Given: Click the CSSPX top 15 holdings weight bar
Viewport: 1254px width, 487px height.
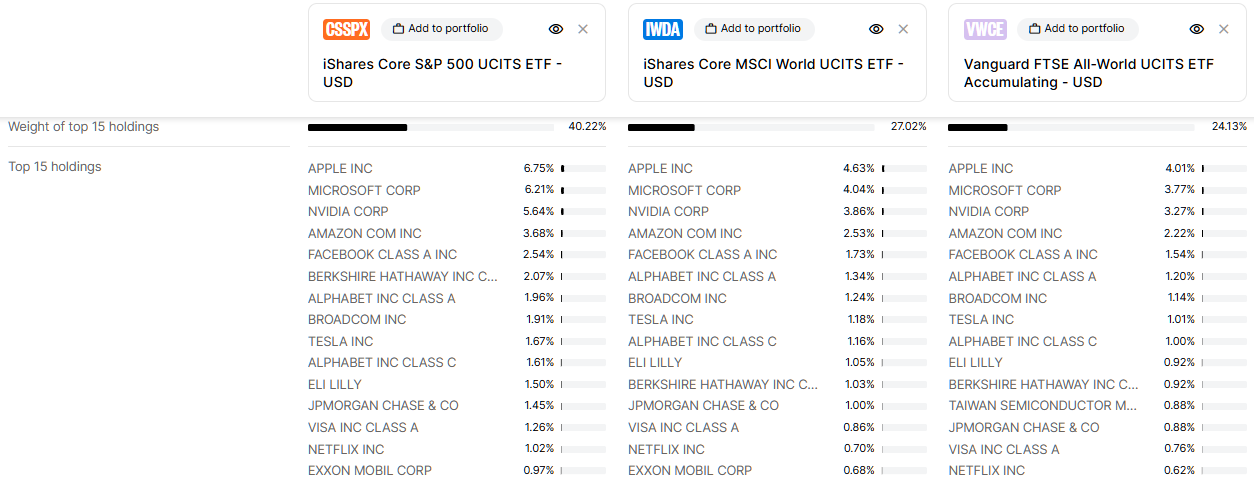Looking at the screenshot, I should pos(430,128).
